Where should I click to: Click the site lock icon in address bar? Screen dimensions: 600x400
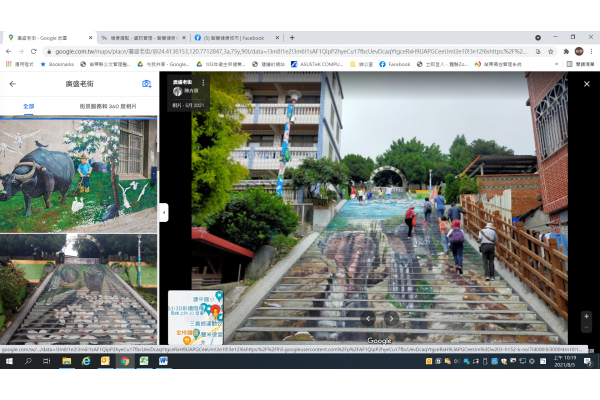coord(49,51)
